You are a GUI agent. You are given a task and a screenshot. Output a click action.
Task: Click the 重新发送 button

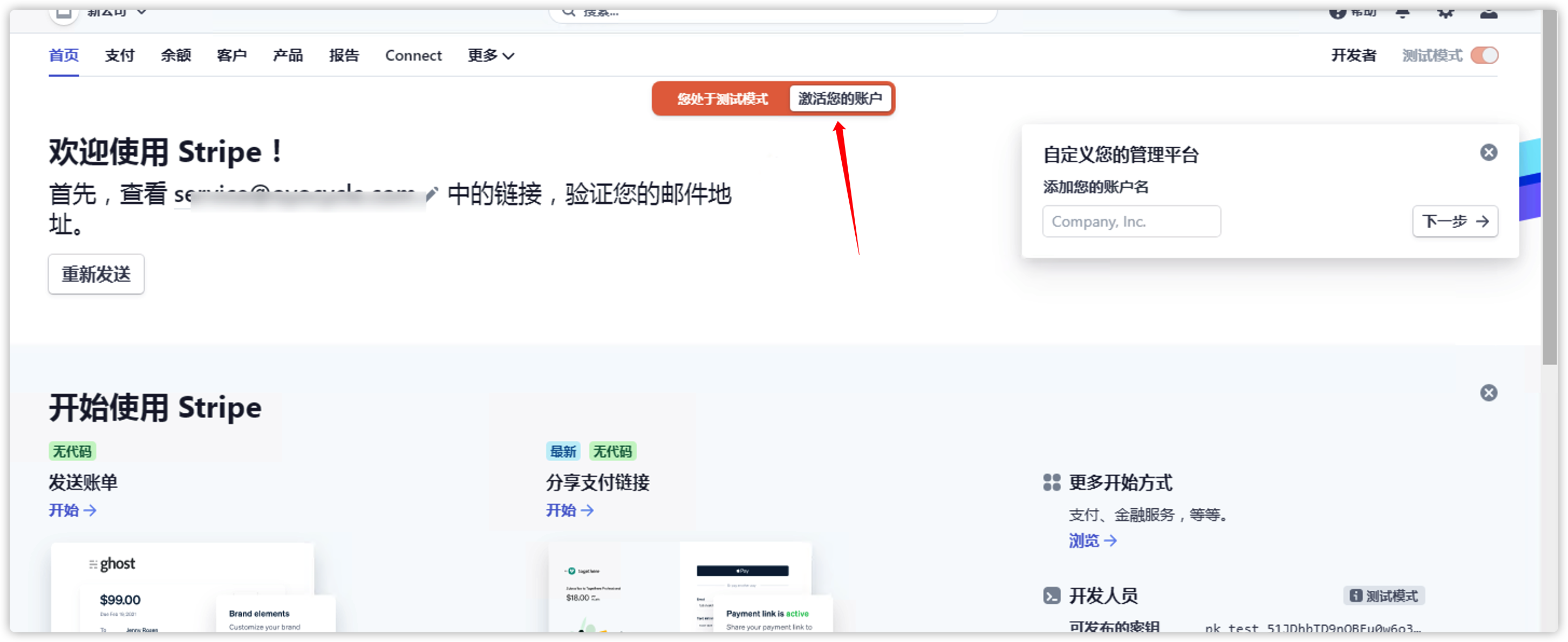(x=96, y=274)
